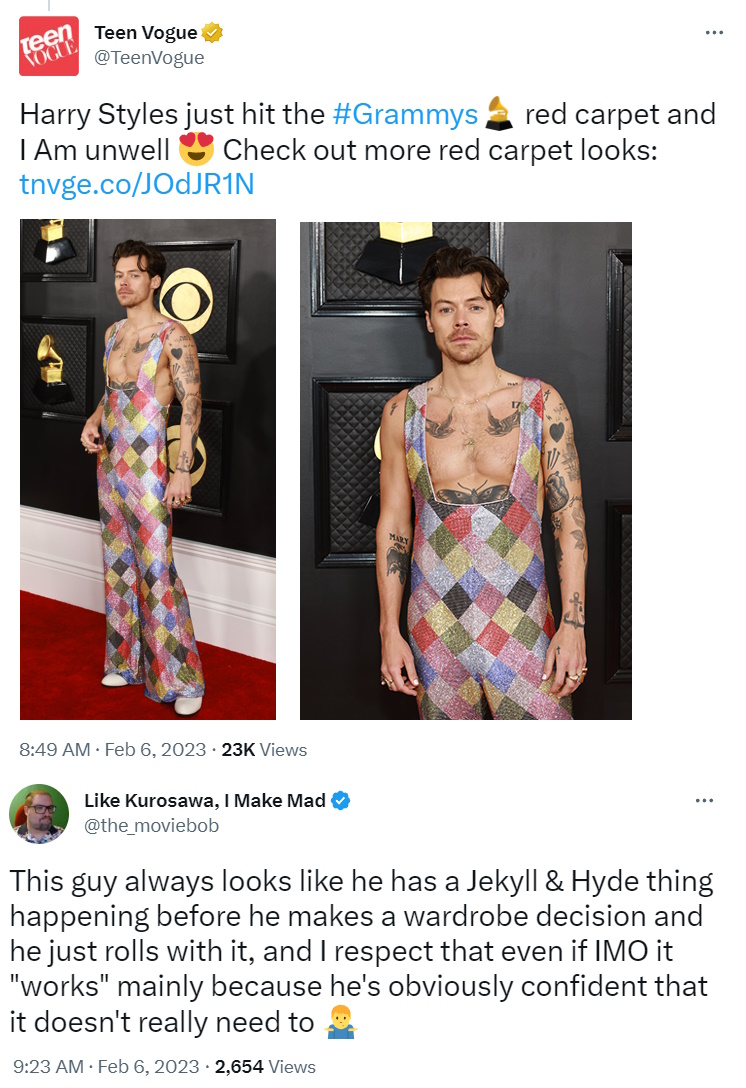Click the @the_moviebob handle
The width and height of the screenshot is (746, 1088).
[151, 826]
